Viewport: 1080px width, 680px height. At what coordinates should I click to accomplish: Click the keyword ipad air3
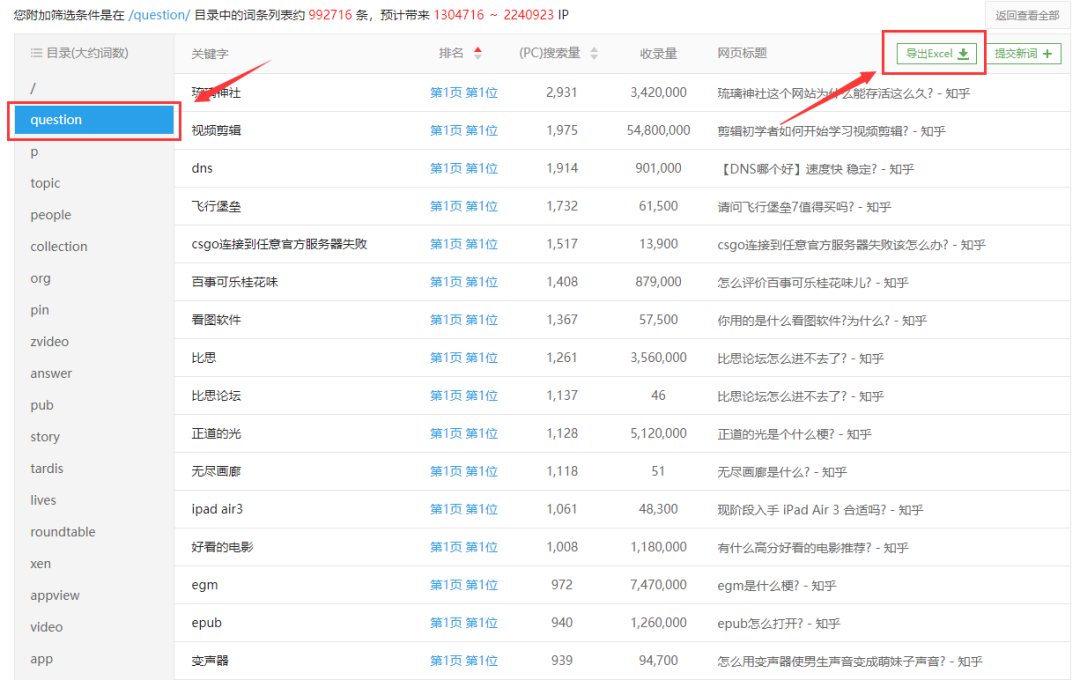tap(217, 509)
